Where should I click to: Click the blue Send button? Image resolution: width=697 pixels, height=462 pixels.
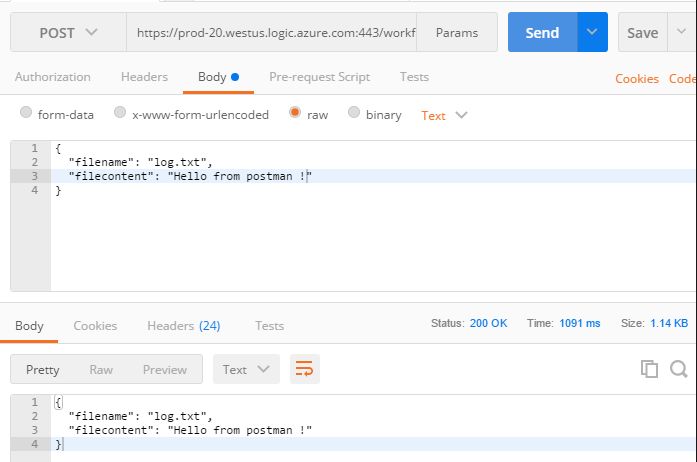(x=542, y=33)
